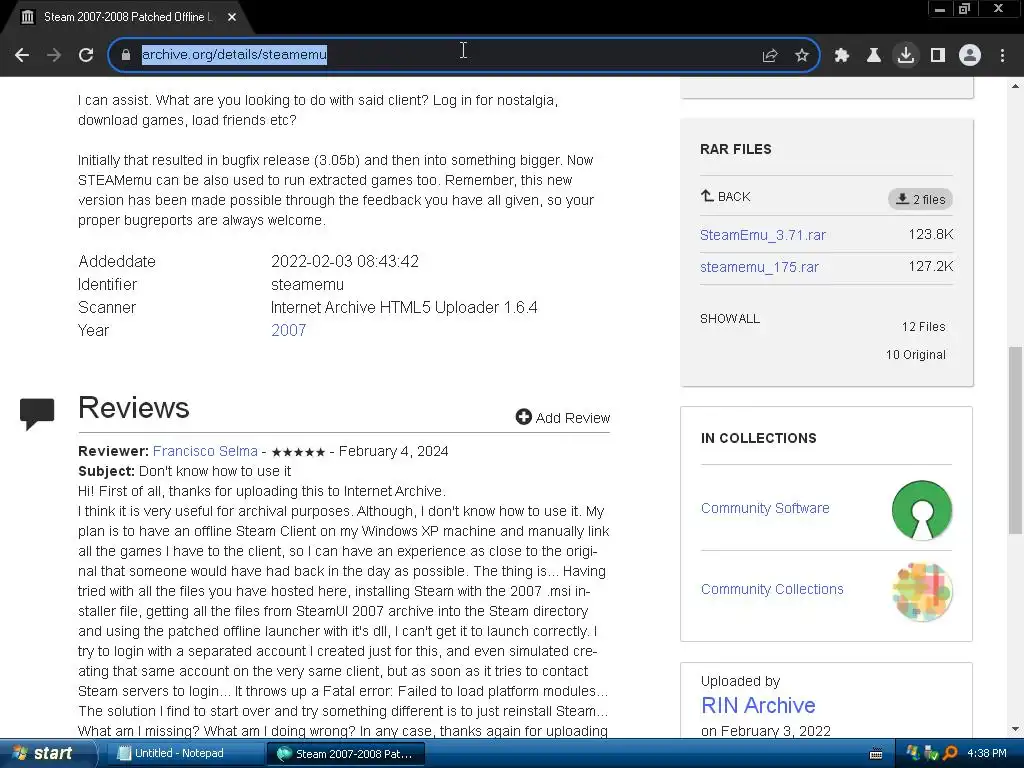The image size is (1024, 768).
Task: Open Community Software collection
Action: (x=765, y=508)
